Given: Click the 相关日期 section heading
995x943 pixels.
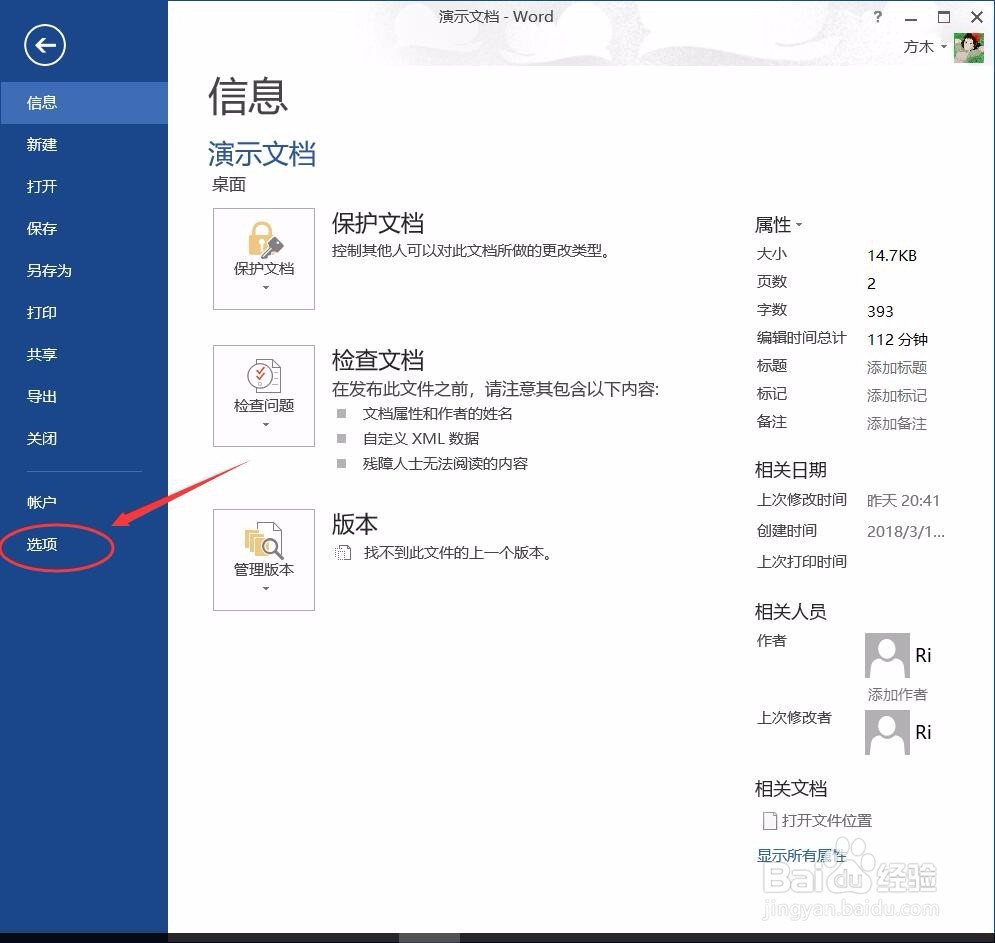Looking at the screenshot, I should click(791, 470).
